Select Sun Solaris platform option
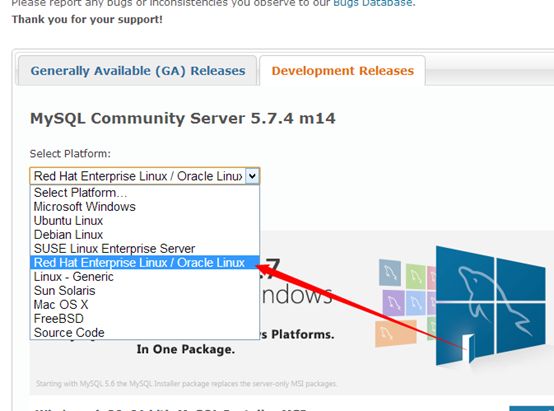This screenshot has height=411, width=554. click(145, 291)
